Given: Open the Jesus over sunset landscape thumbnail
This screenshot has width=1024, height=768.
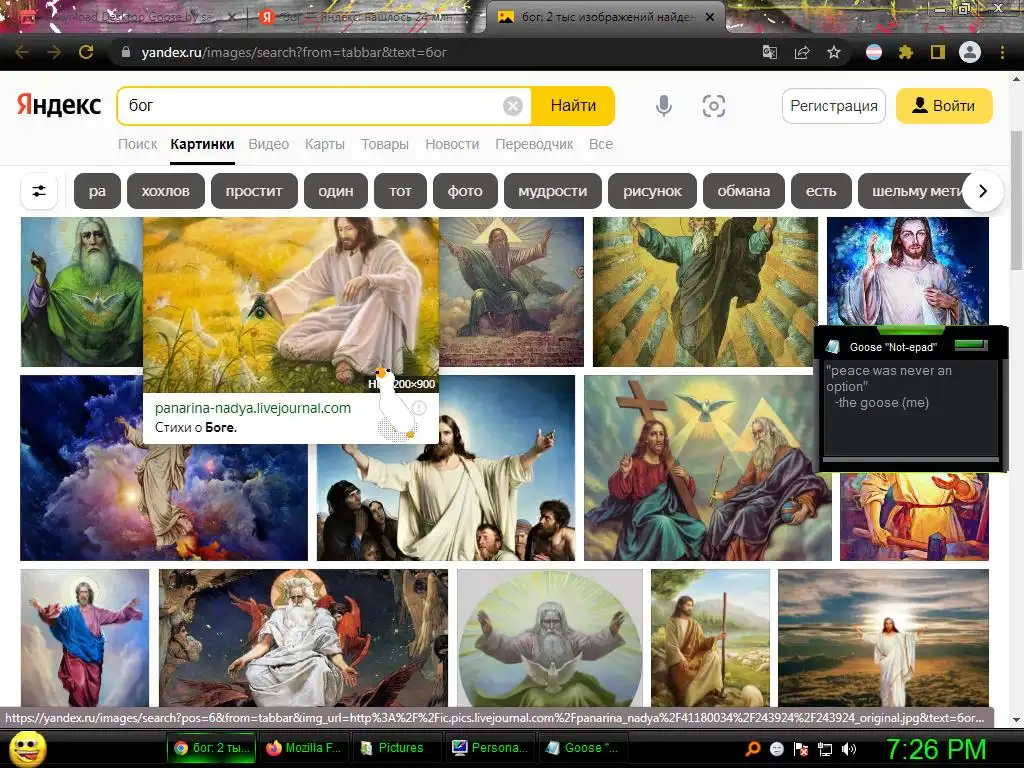Looking at the screenshot, I should tap(883, 637).
